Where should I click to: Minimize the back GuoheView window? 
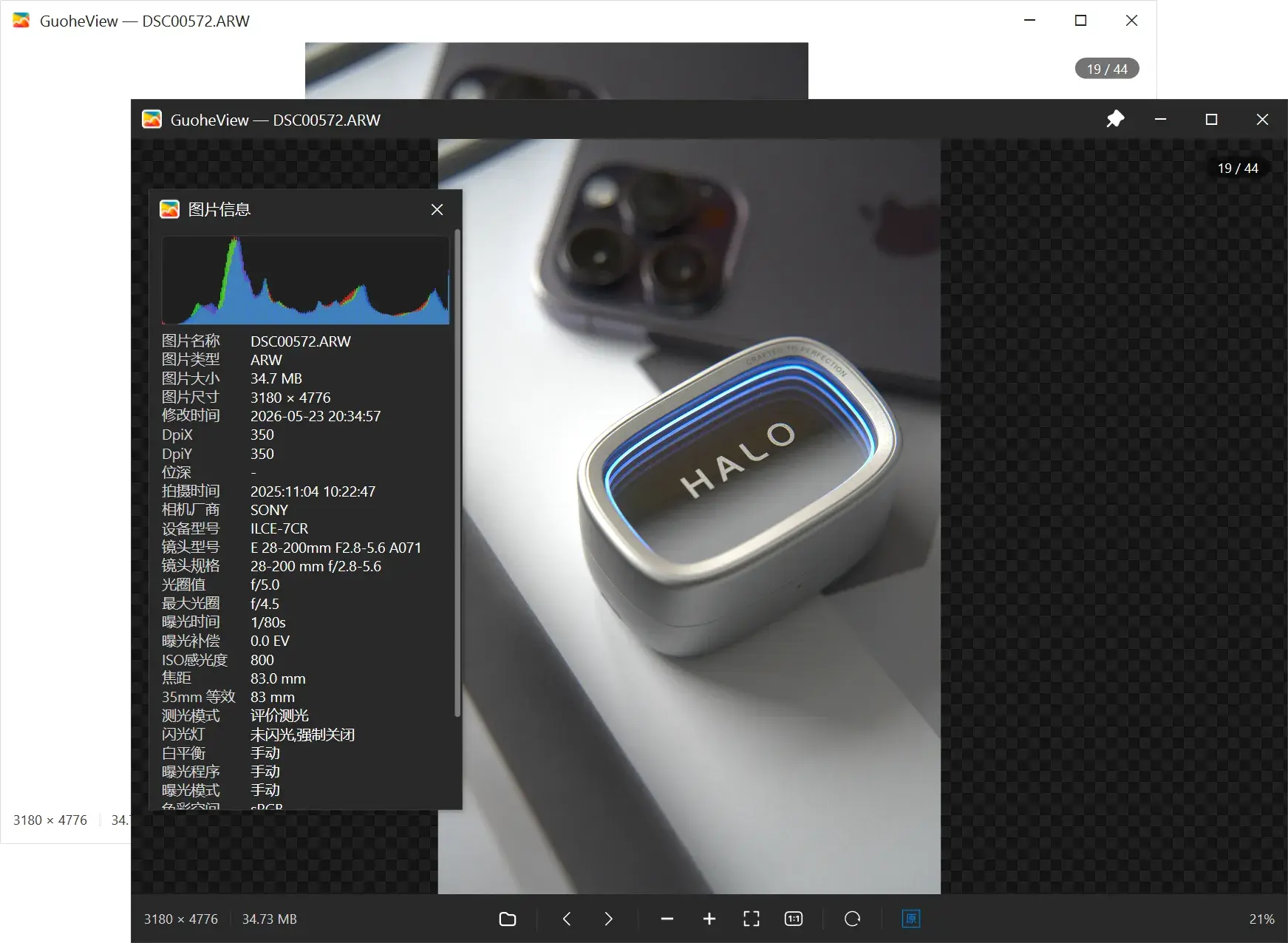1030,21
